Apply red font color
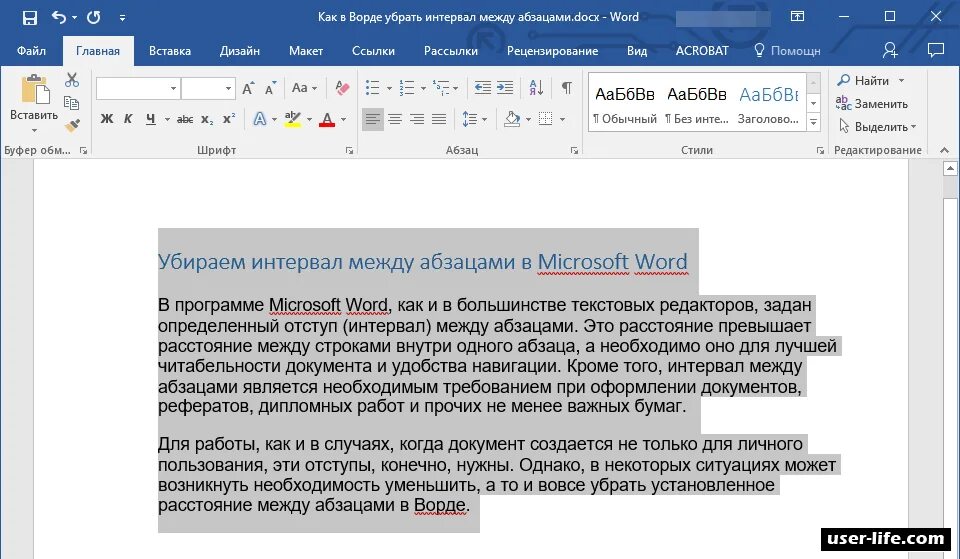960x559 pixels. click(327, 119)
